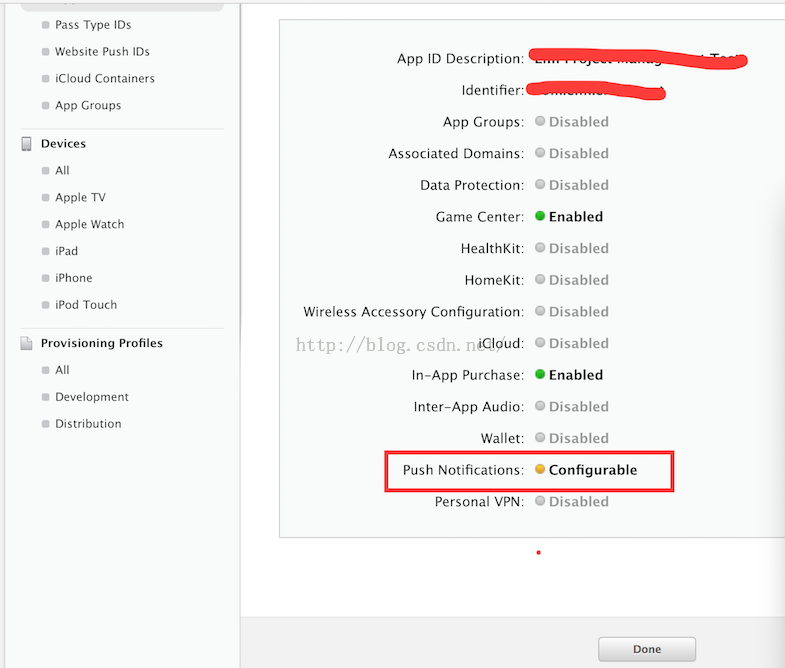
Task: Click the green In-App Purchase status dot
Action: [x=540, y=374]
